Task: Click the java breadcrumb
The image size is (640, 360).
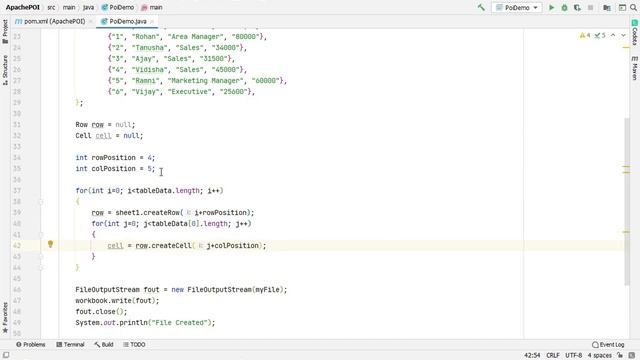Action: coord(88,7)
